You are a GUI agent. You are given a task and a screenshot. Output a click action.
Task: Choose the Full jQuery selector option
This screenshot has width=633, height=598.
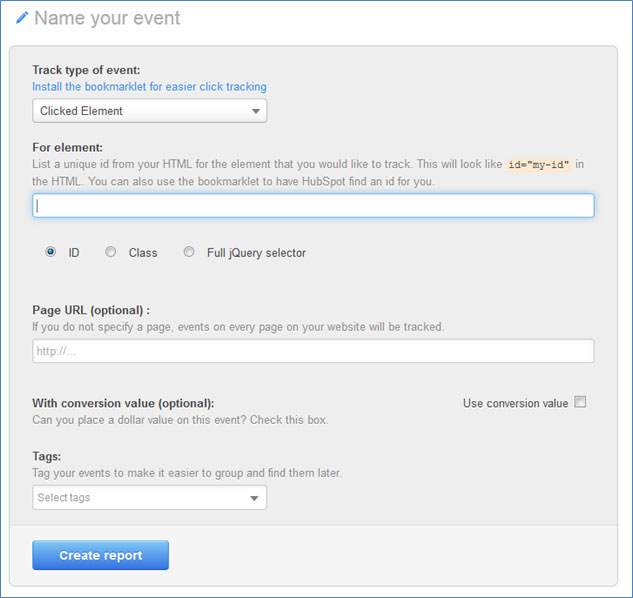189,252
